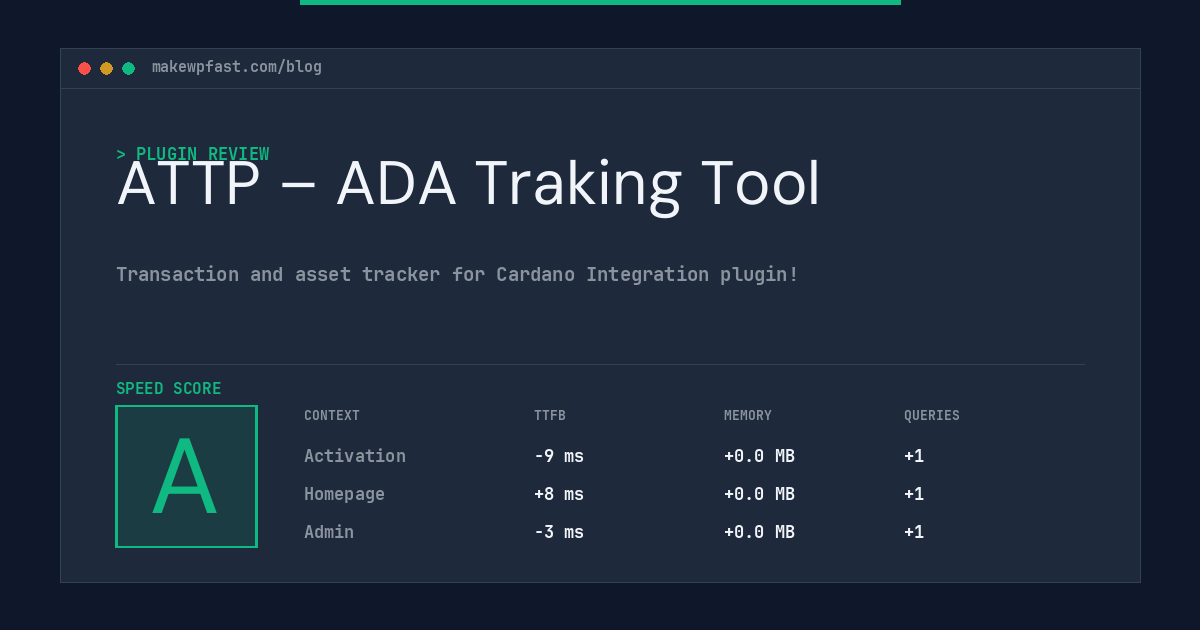The width and height of the screenshot is (1200, 630).
Task: Click the Cardano Integration plugin description text
Action: point(457,274)
